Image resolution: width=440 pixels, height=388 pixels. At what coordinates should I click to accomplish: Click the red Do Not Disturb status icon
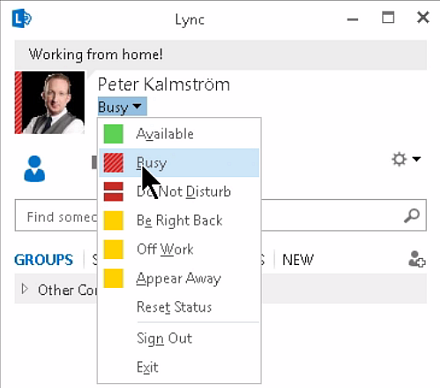113,192
